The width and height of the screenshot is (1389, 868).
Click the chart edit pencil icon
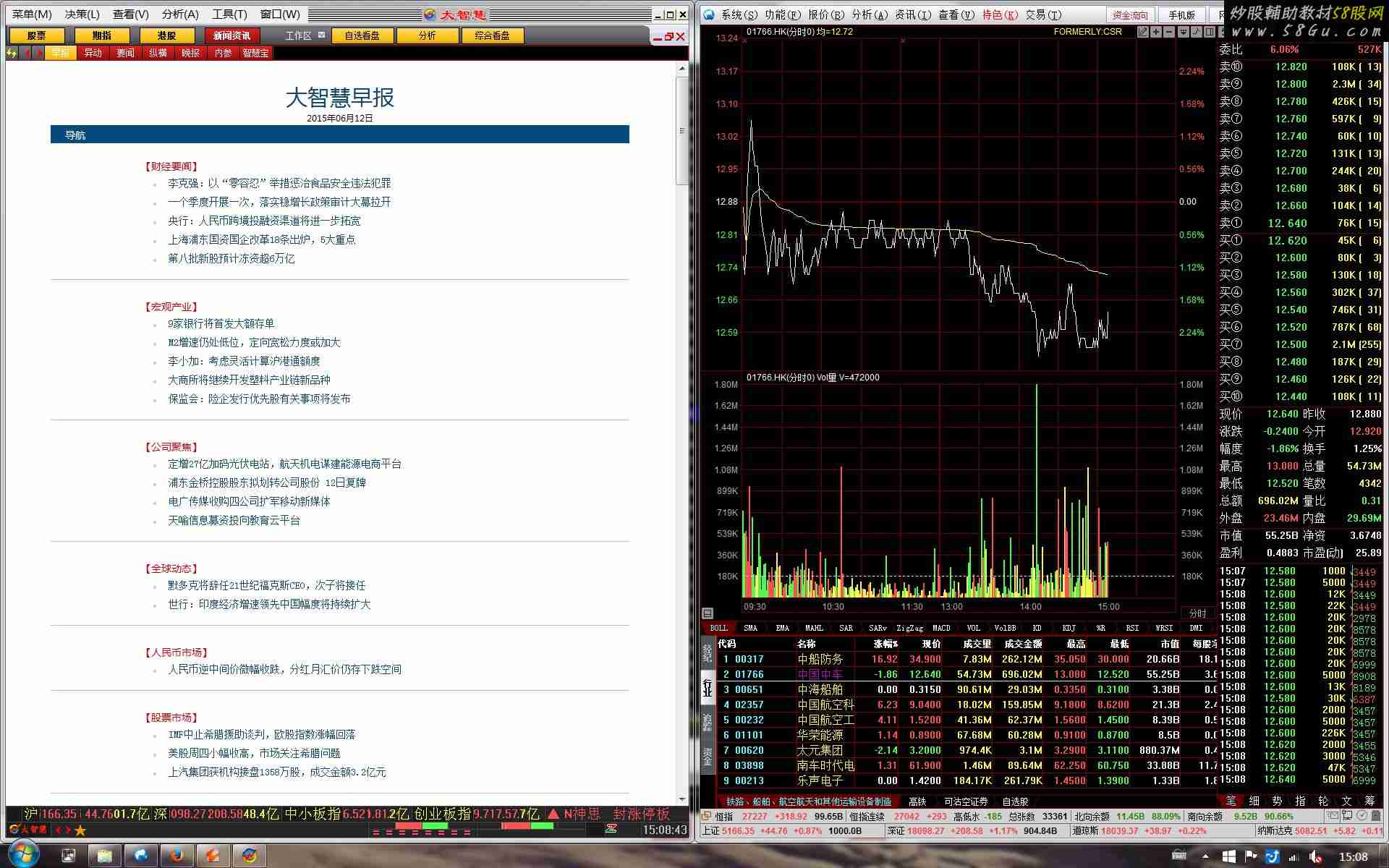[1143, 32]
